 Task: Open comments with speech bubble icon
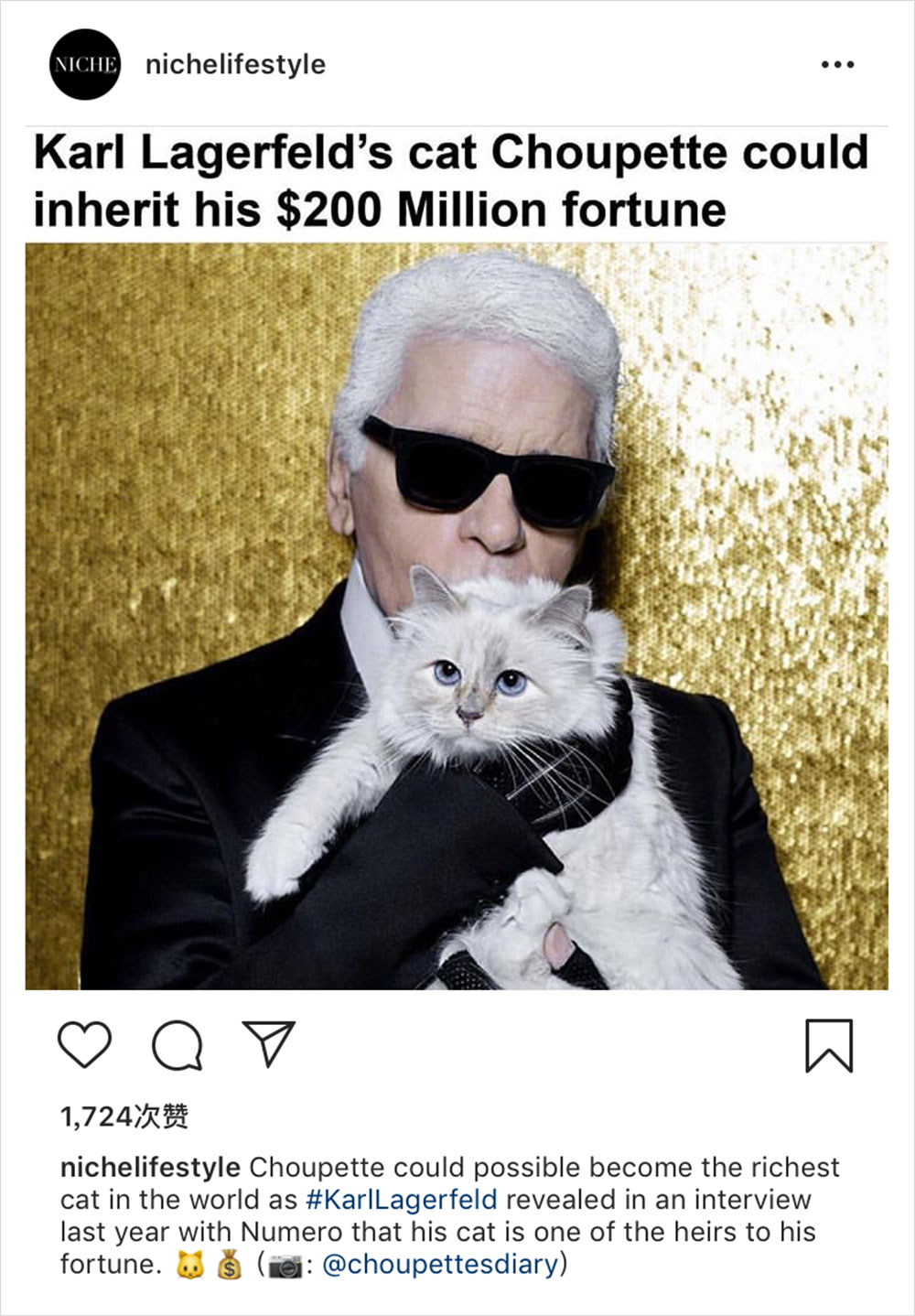[178, 1045]
